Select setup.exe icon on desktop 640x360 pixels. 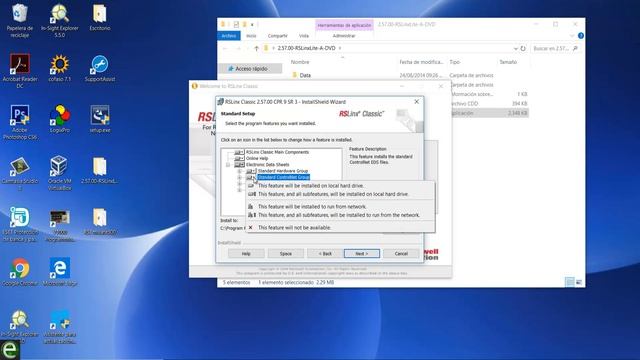(100, 119)
